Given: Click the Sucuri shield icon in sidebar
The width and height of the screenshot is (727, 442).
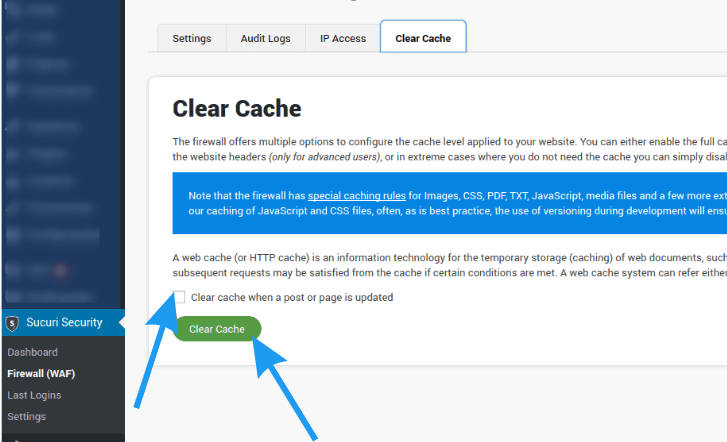Looking at the screenshot, I should (x=12, y=323).
